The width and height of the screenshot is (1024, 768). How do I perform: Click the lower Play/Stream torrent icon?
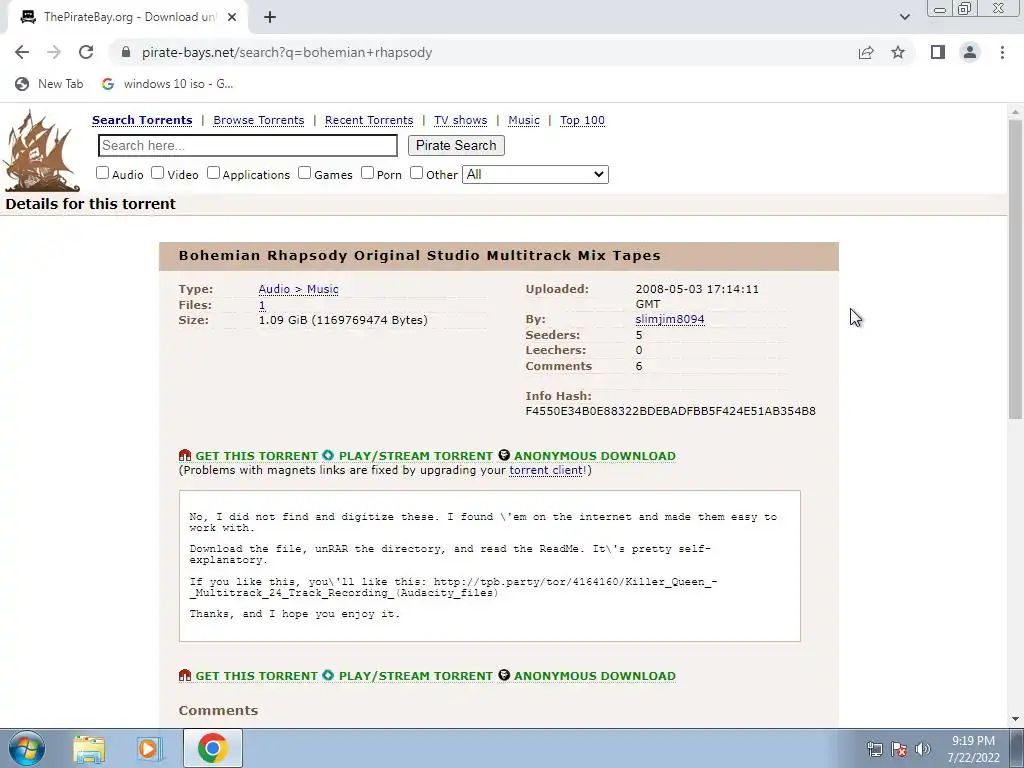click(x=328, y=675)
